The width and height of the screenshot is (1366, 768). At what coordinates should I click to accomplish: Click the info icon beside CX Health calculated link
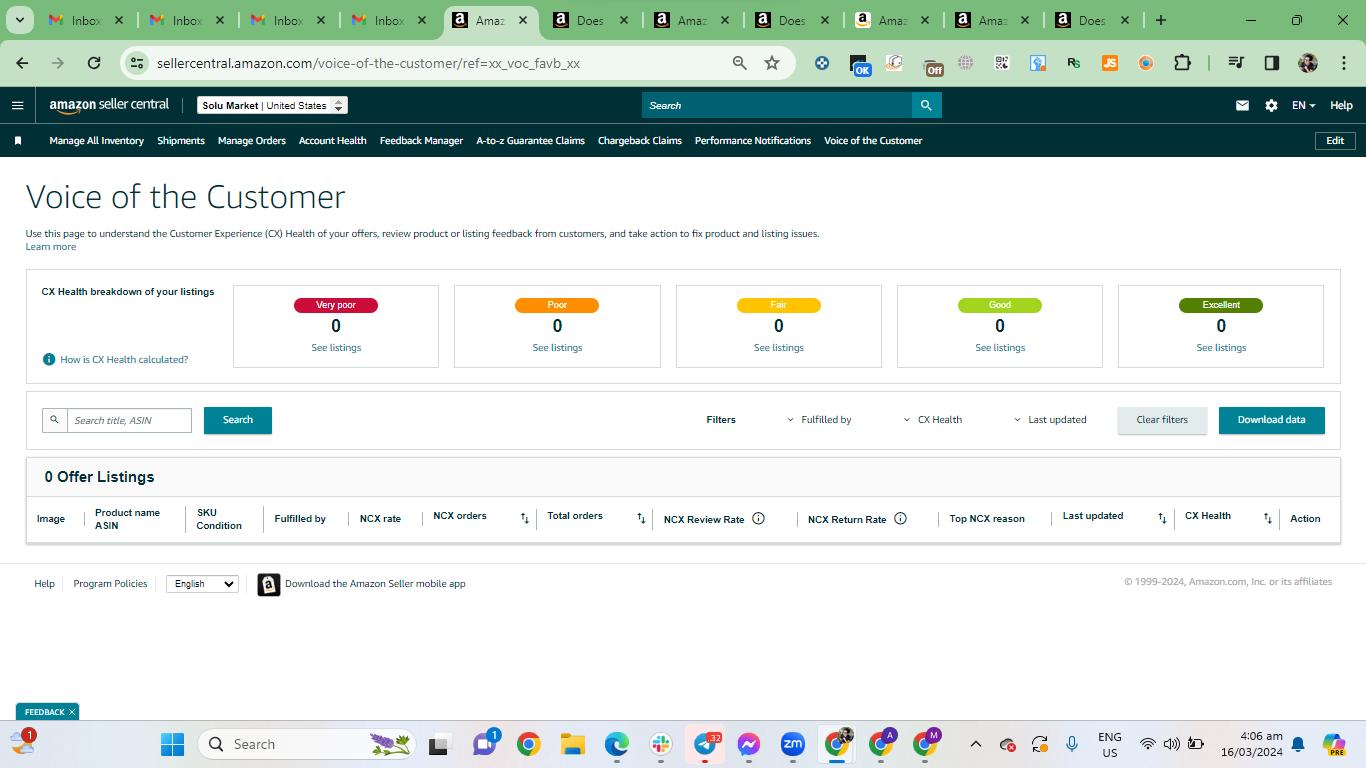pos(49,359)
